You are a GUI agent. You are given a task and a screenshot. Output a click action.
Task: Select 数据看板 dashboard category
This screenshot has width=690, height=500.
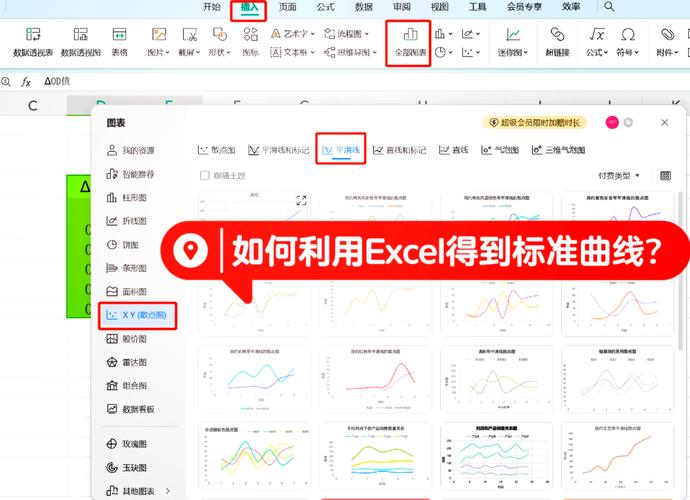[x=131, y=409]
